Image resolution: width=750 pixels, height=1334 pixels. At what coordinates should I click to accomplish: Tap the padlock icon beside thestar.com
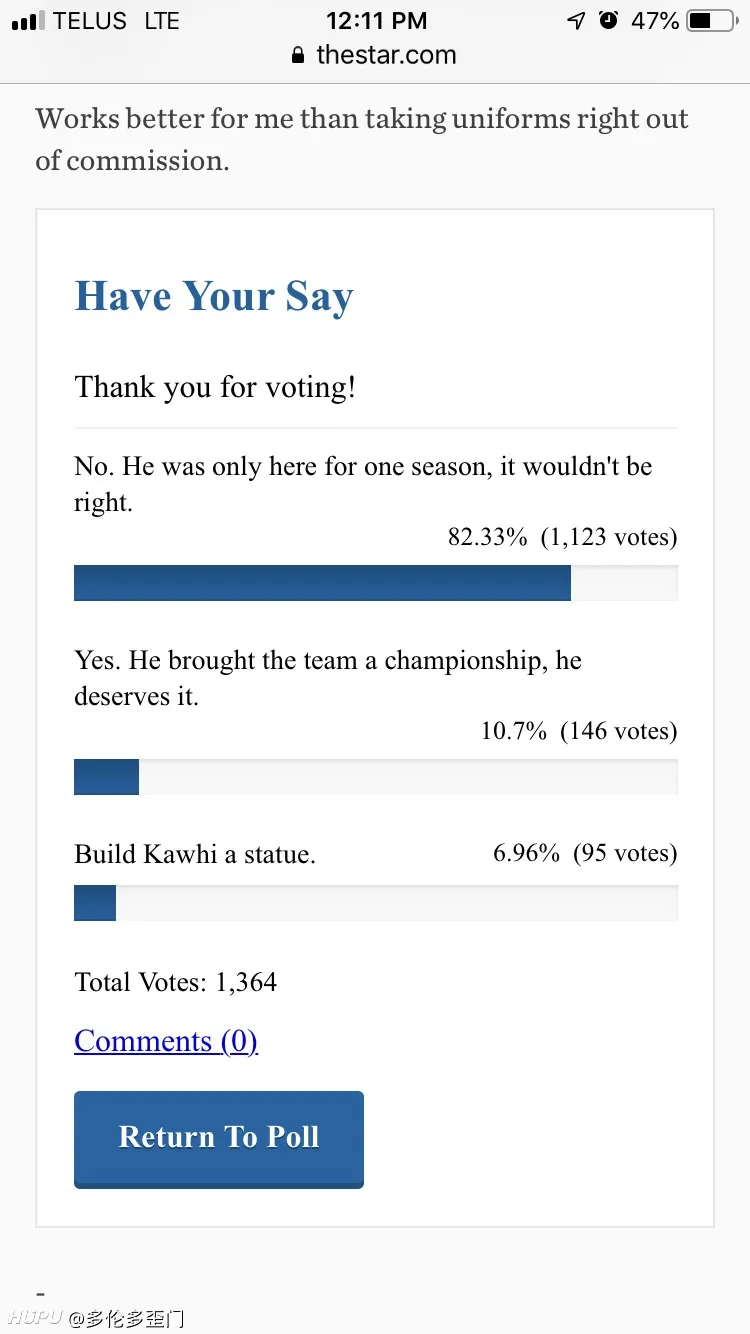298,55
